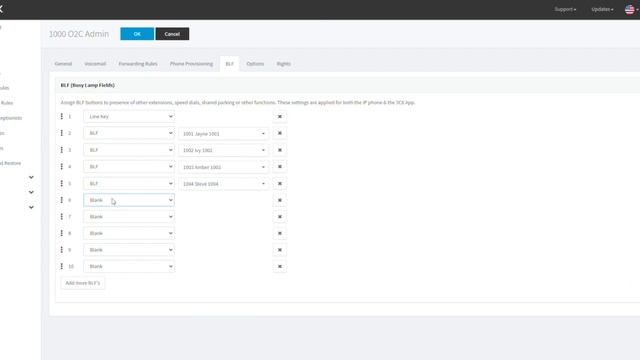This screenshot has width=640, height=360.
Task: Open the Blank type dropdown in row 8
Action: (129, 233)
